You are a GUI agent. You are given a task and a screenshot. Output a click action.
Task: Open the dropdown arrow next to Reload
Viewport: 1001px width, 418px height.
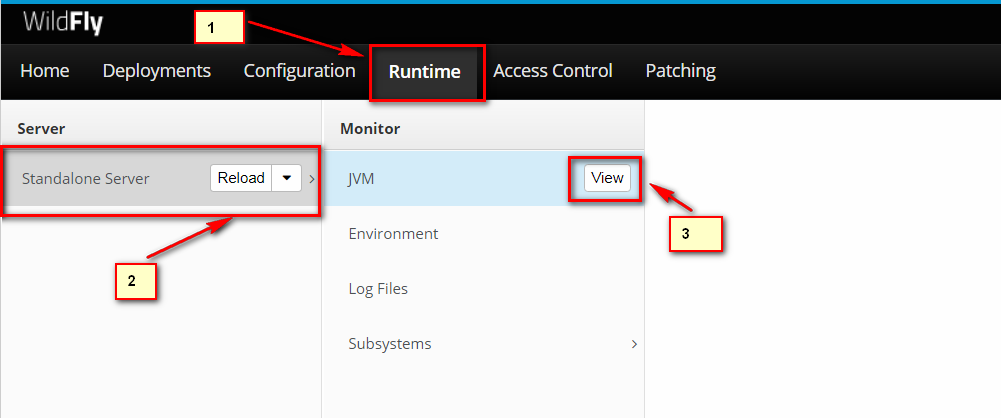(x=287, y=178)
